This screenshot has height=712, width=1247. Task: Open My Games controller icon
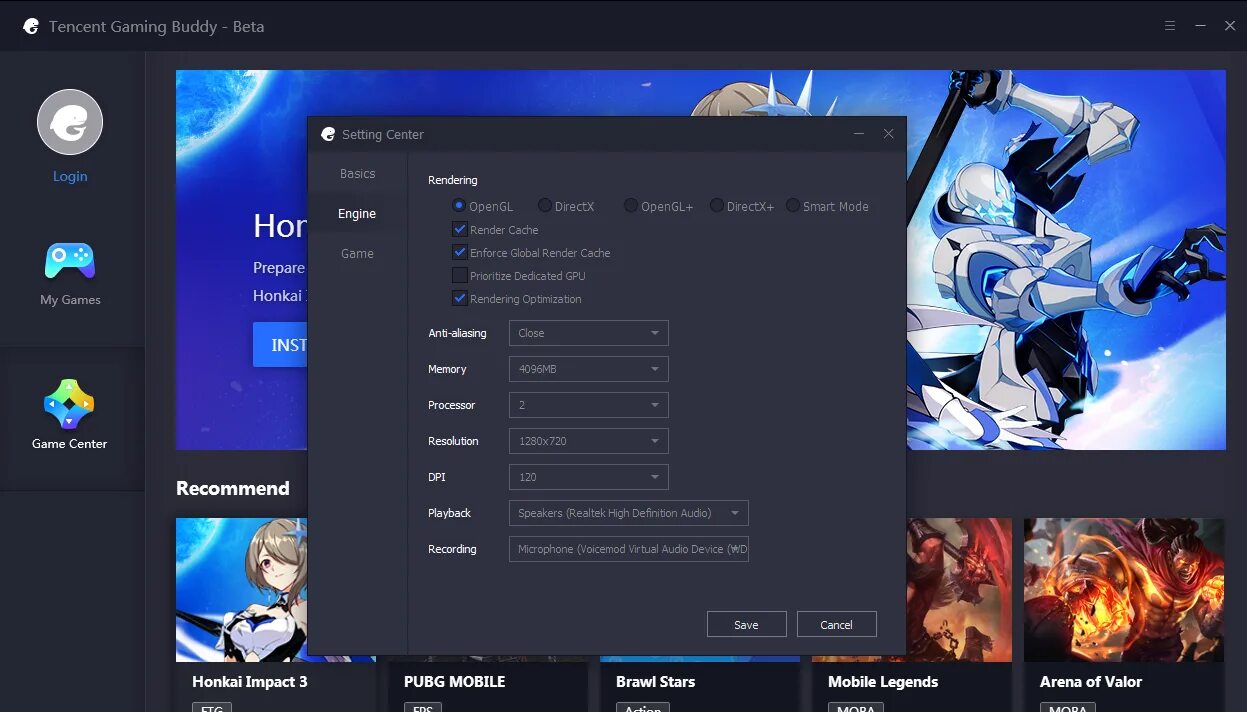[70, 261]
